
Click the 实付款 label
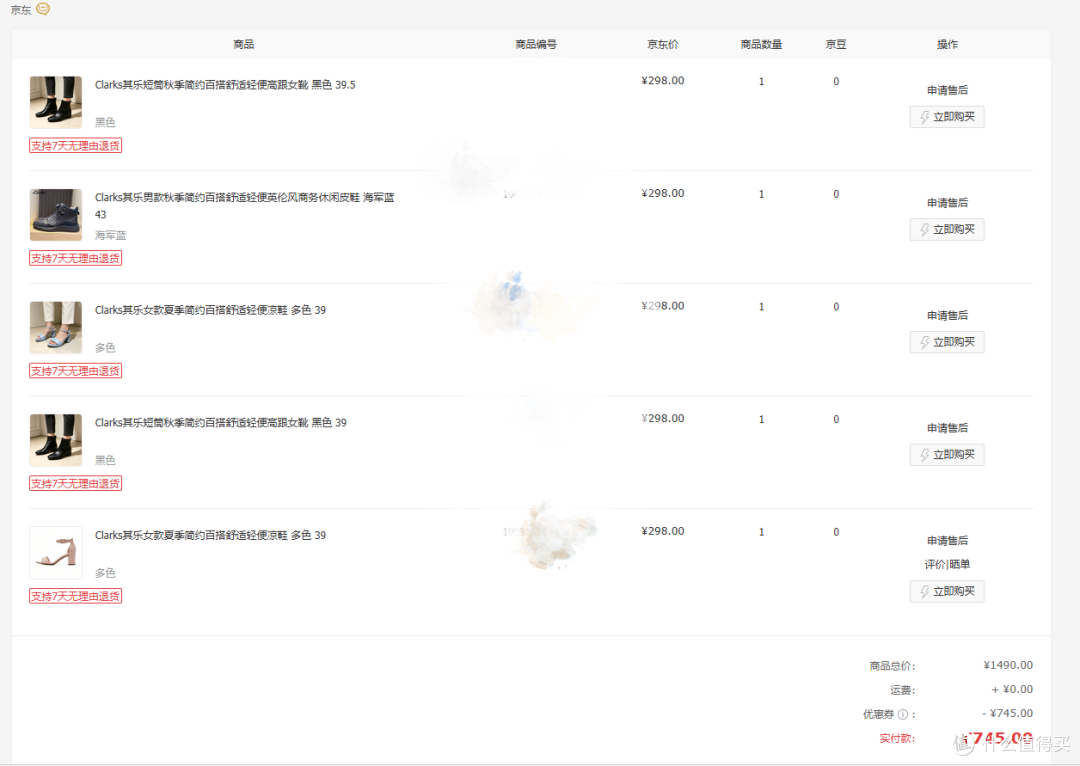(x=897, y=738)
